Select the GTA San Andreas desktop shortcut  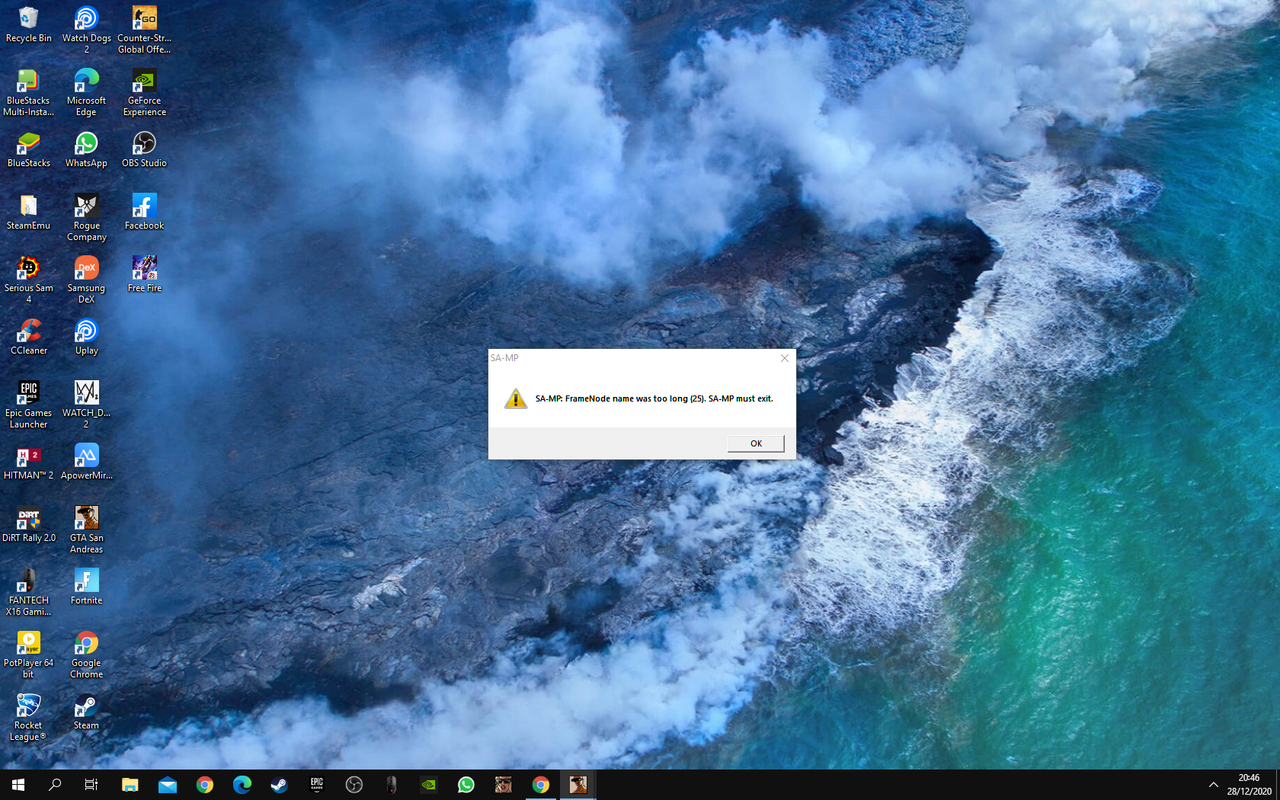tap(86, 530)
